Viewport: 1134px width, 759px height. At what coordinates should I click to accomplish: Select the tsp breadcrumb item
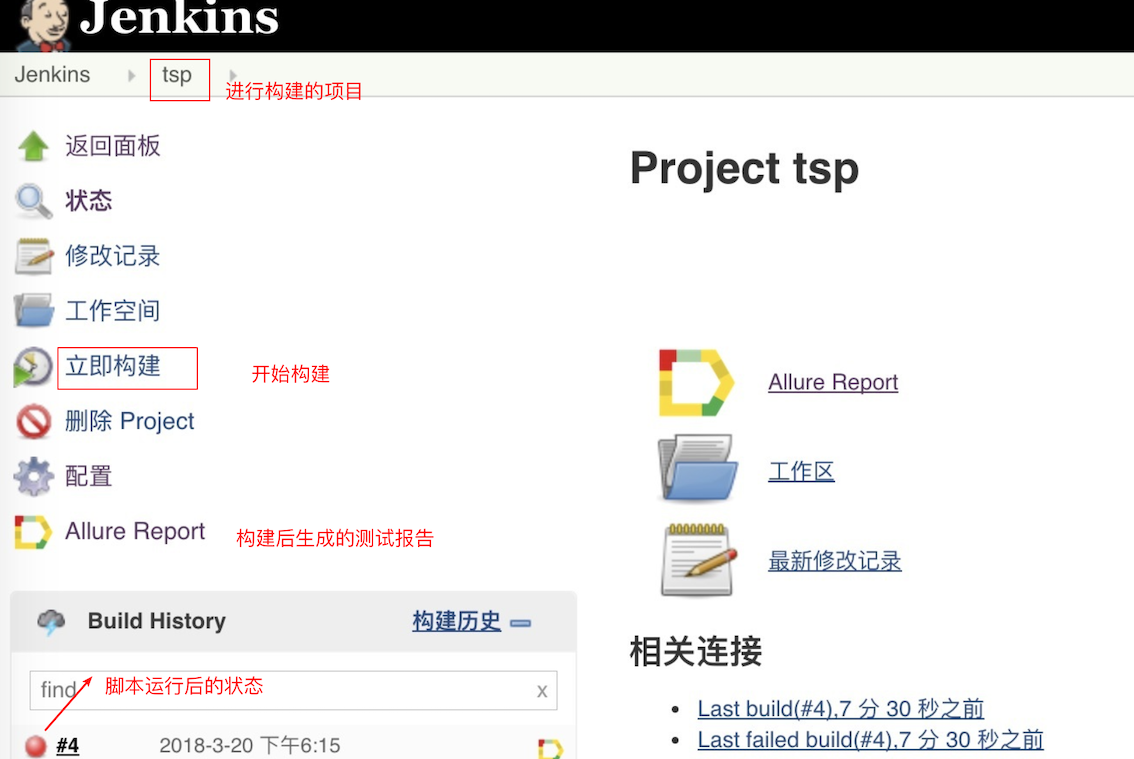[x=177, y=75]
